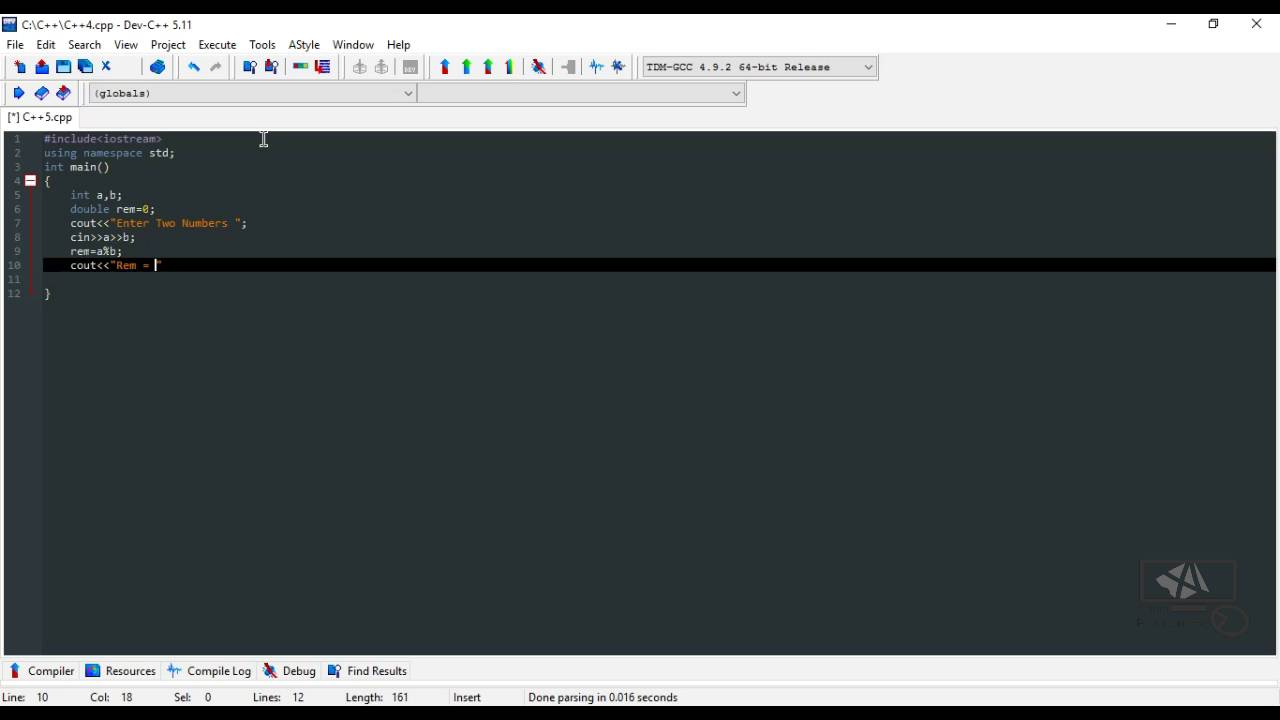Switch to the Compiler bottom tab
Screen dimensions: 1280x720
point(41,671)
